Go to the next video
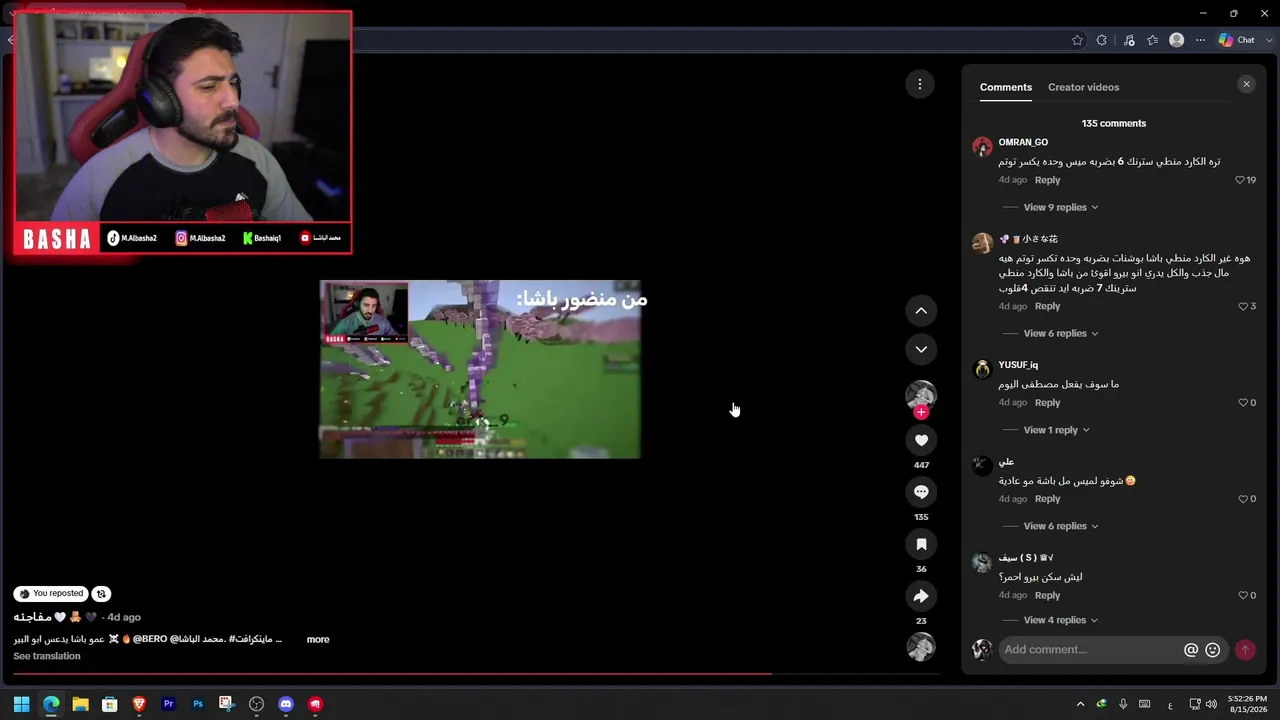This screenshot has width=1280, height=720. coord(921,349)
